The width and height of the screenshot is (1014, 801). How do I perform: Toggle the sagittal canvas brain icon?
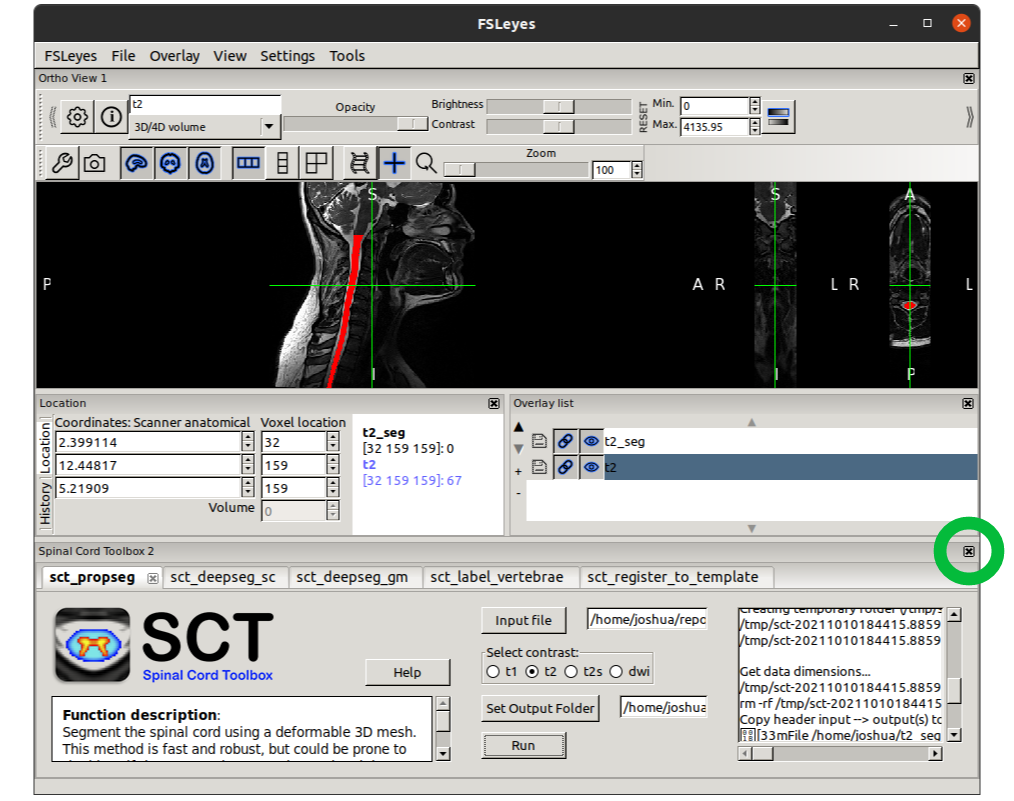pos(137,162)
